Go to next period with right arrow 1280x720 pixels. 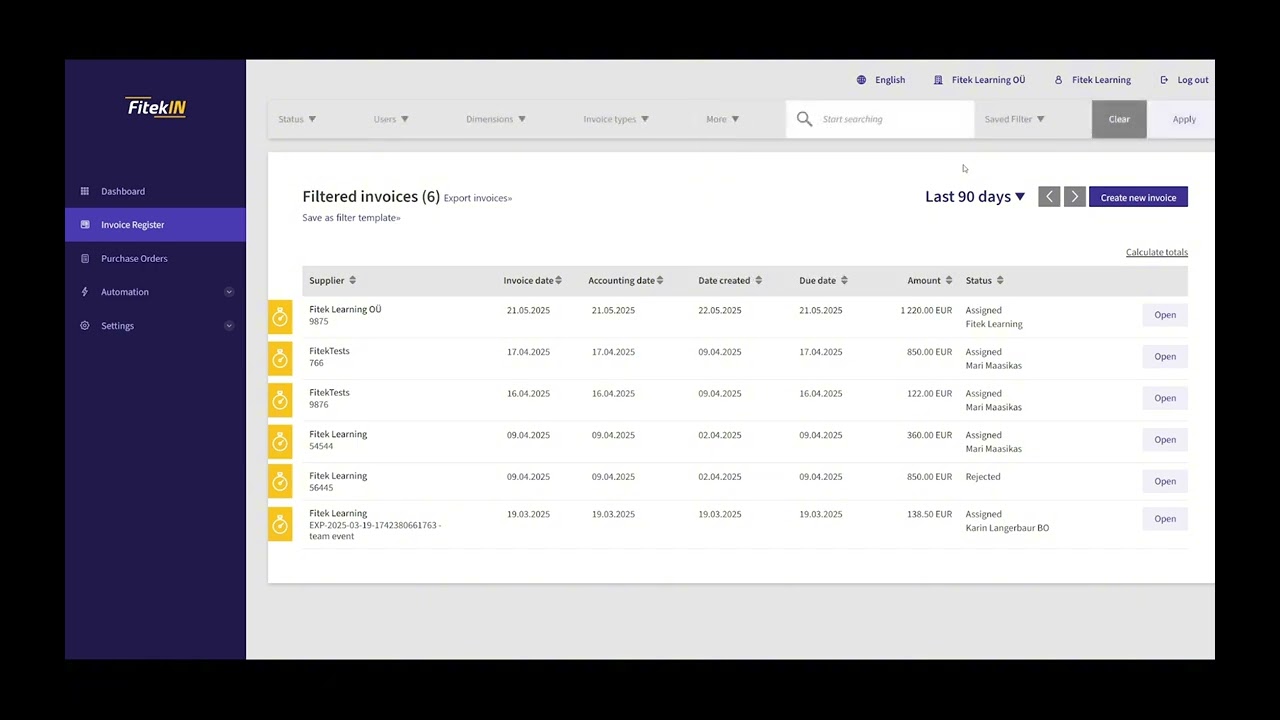(x=1075, y=197)
